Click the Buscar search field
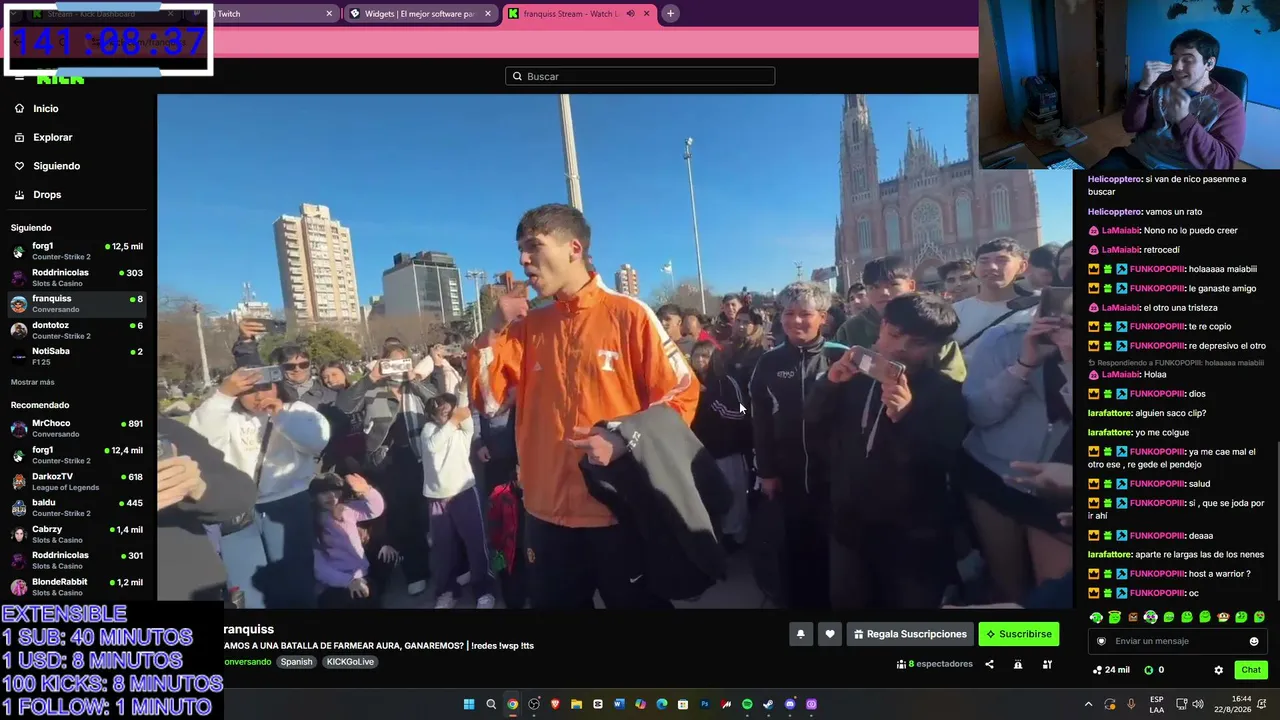The width and height of the screenshot is (1280, 720). 640,76
